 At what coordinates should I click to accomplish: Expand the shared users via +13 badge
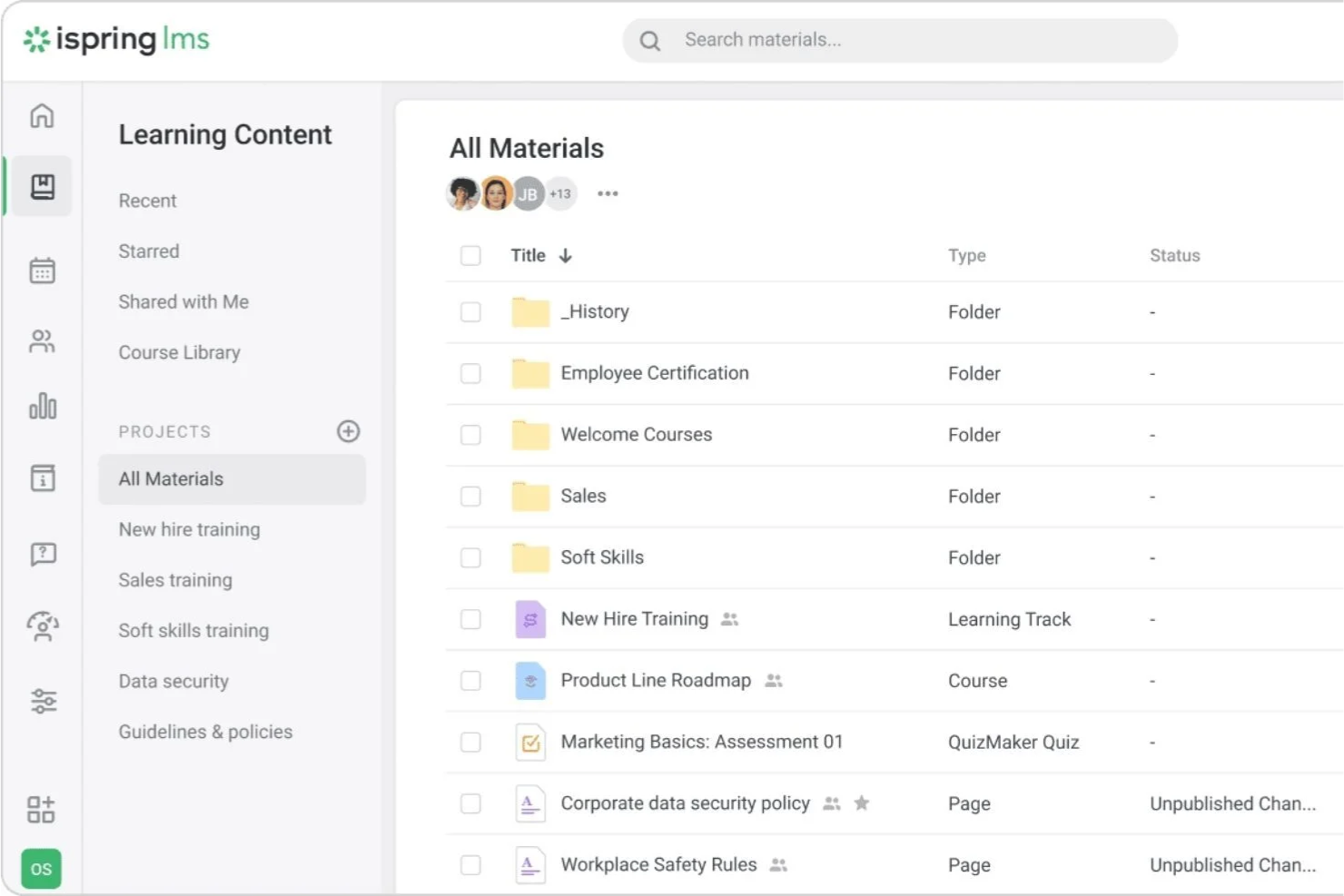coord(560,192)
